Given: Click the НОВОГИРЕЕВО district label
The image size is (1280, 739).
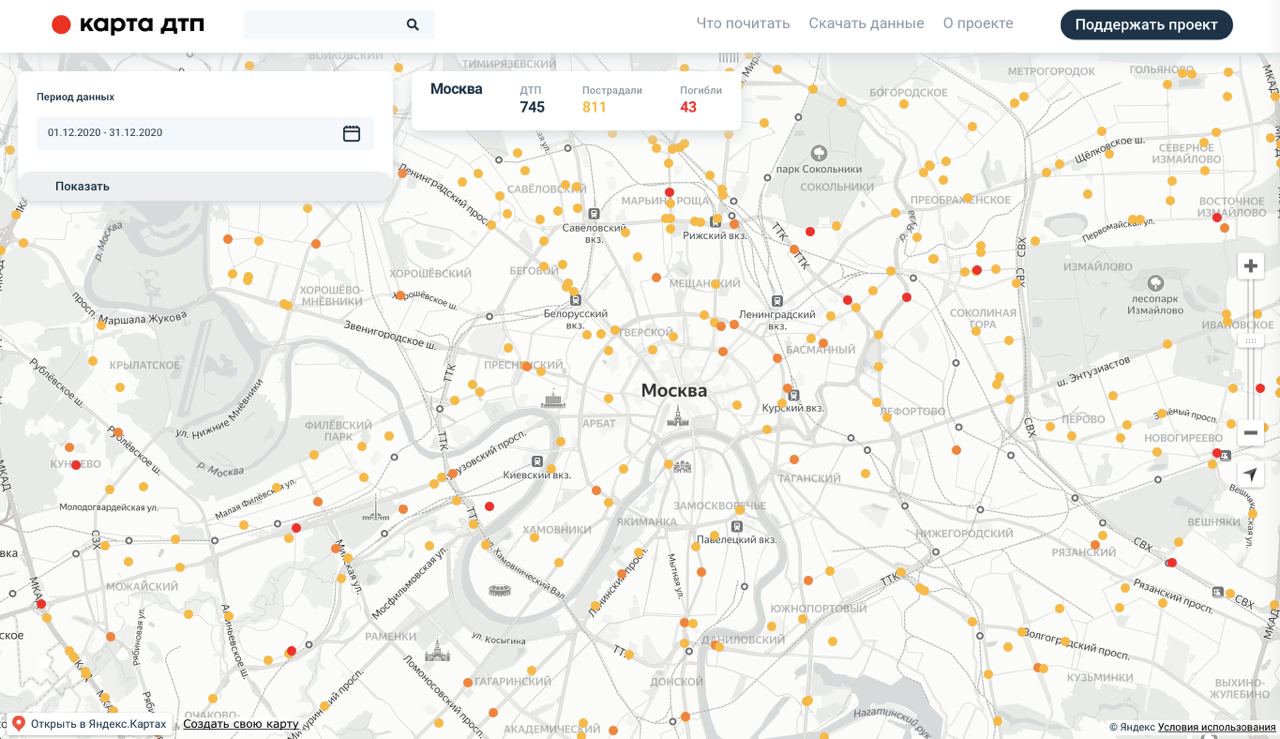Looking at the screenshot, I should click(1184, 438).
